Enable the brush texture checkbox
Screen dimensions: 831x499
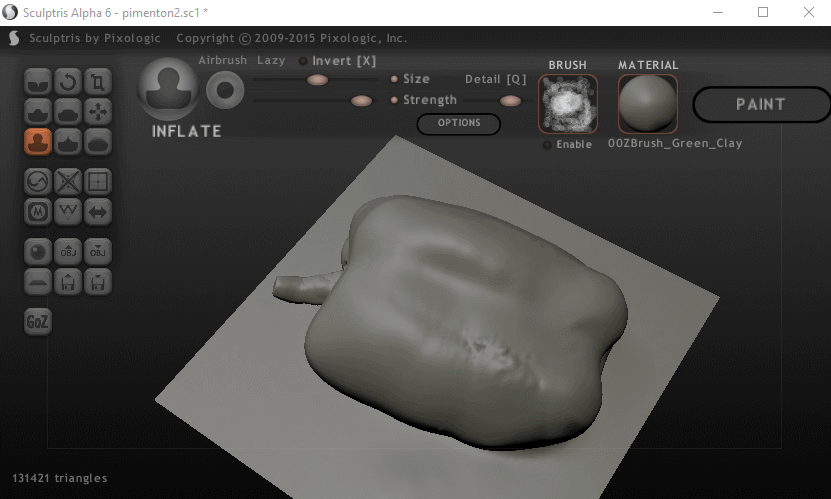click(x=547, y=145)
